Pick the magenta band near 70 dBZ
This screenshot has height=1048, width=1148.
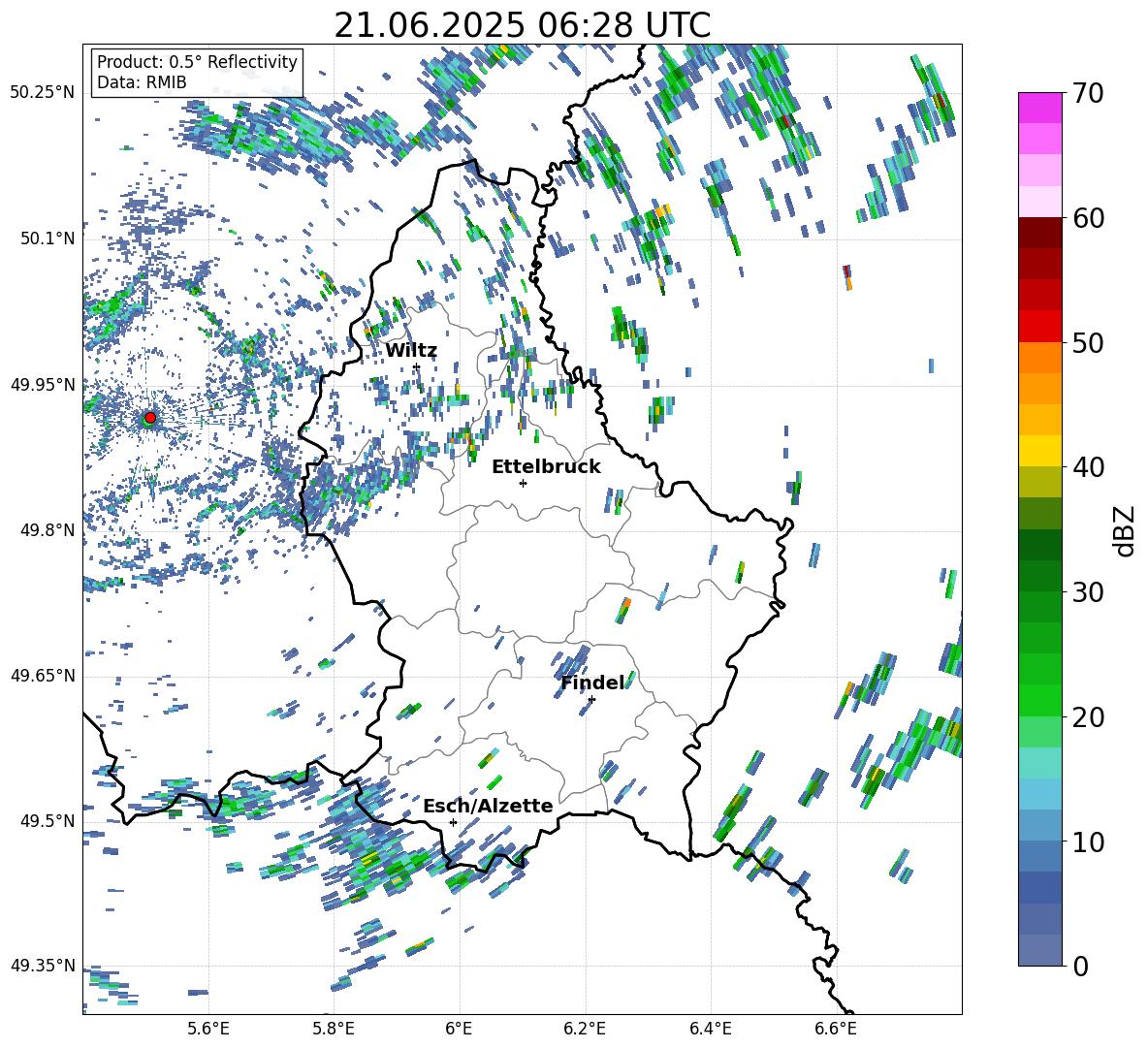(x=1040, y=108)
